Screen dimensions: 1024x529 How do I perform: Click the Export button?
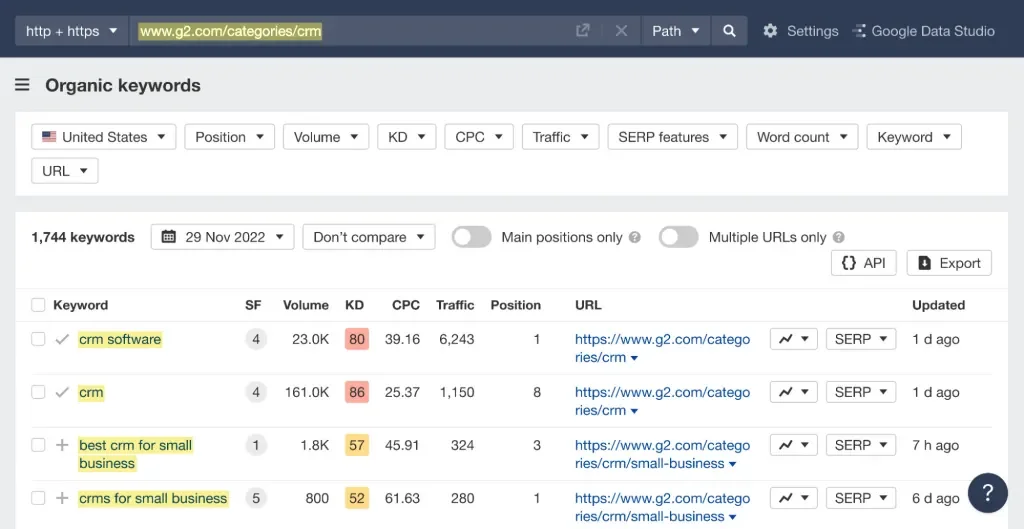pos(949,263)
